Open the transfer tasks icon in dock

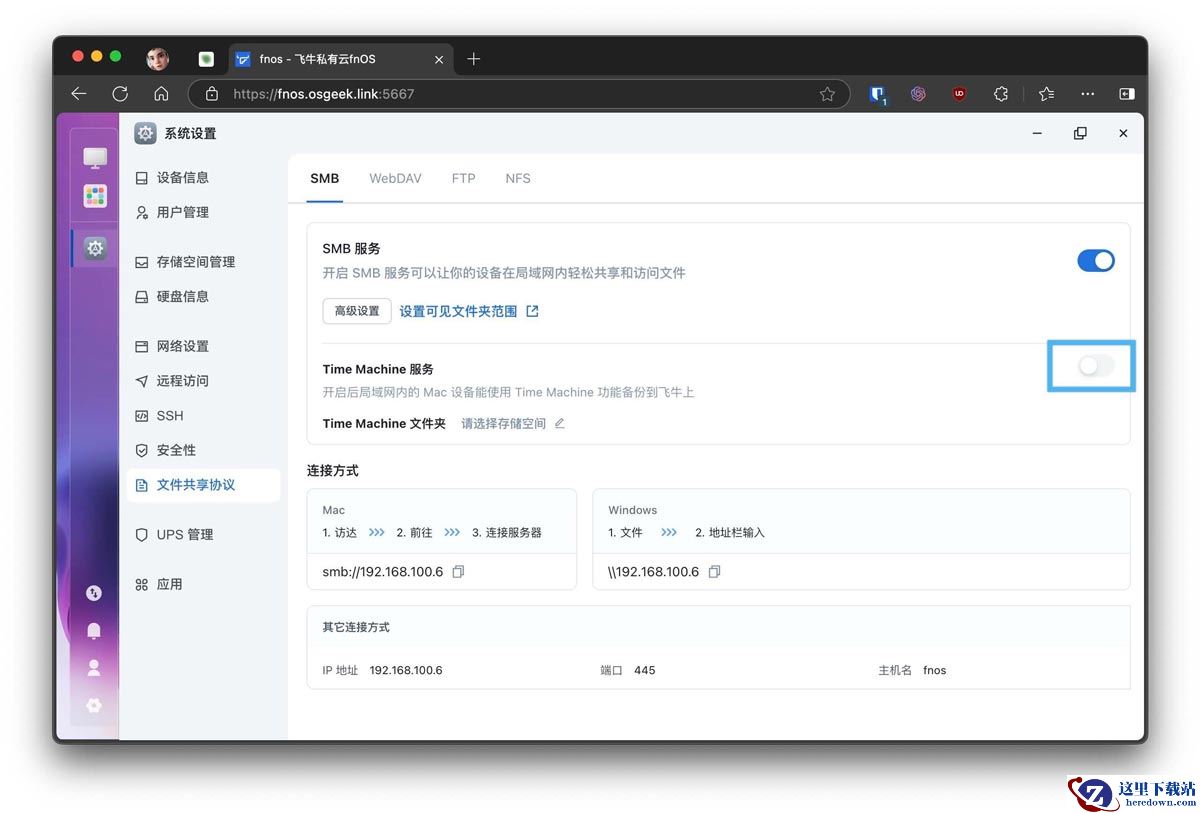(94, 593)
